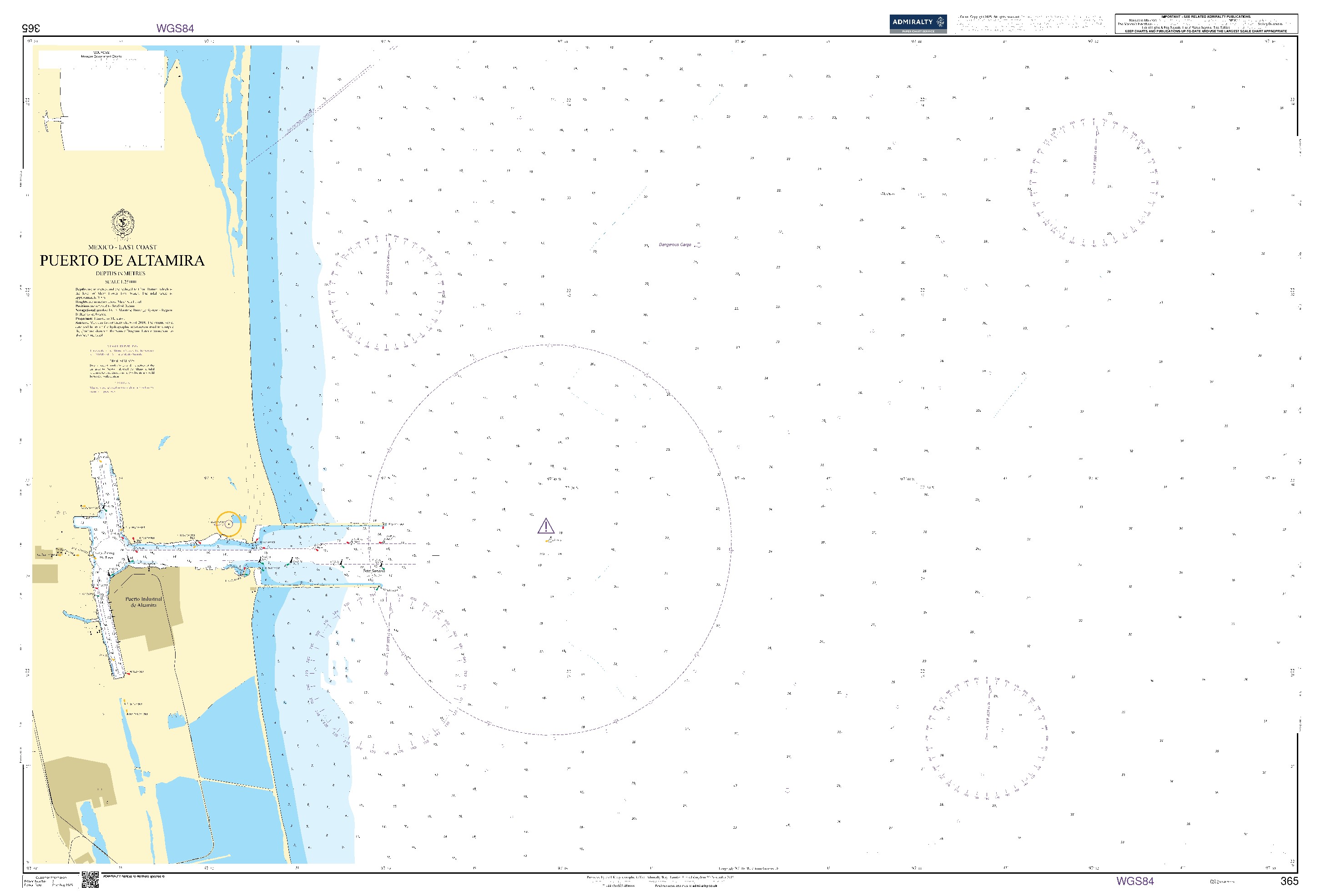The width and height of the screenshot is (1321, 896).
Task: Click the yellow-ringed circle landmark symbol
Action: point(228,524)
